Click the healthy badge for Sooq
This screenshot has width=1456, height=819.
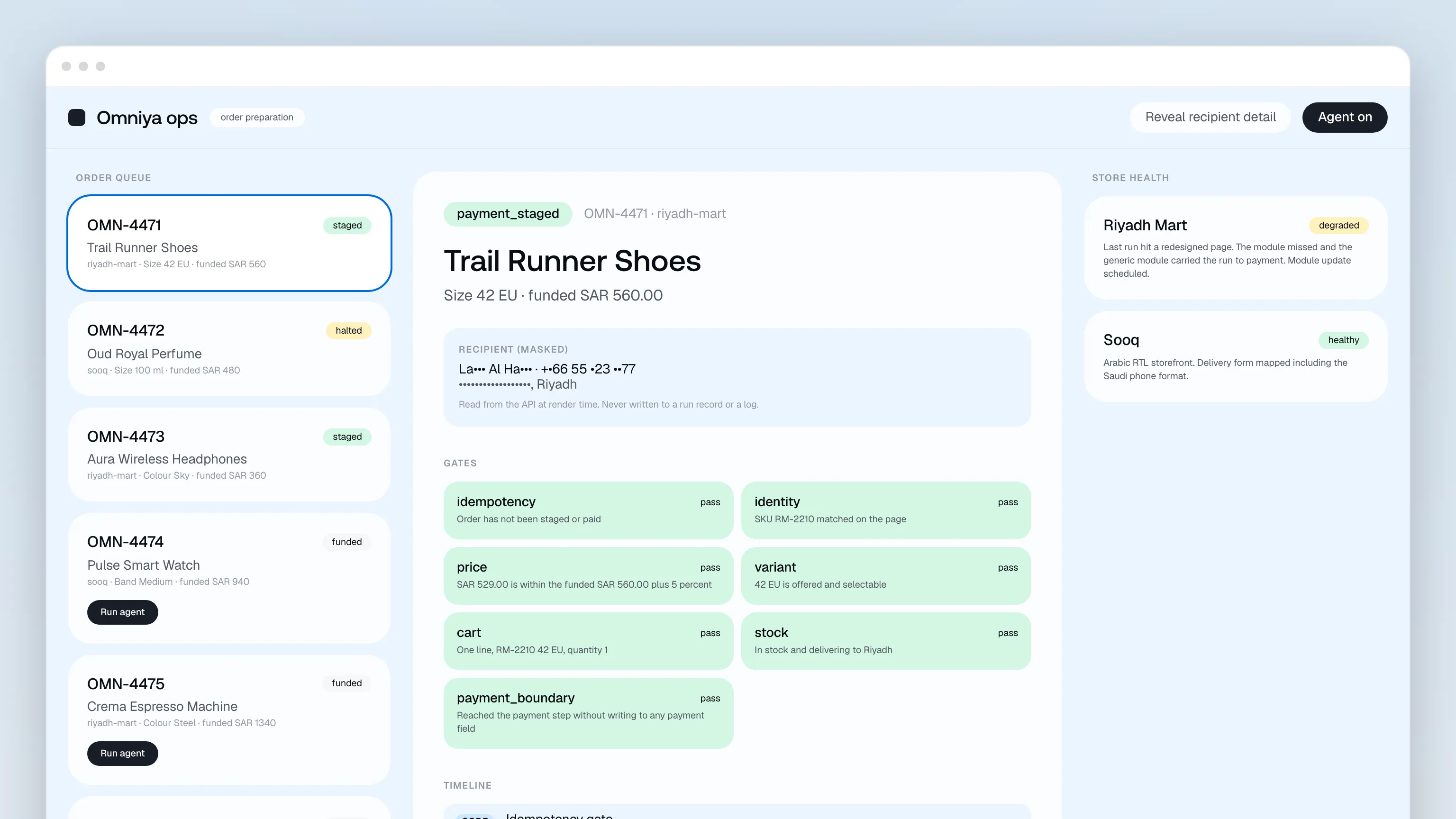(1343, 340)
